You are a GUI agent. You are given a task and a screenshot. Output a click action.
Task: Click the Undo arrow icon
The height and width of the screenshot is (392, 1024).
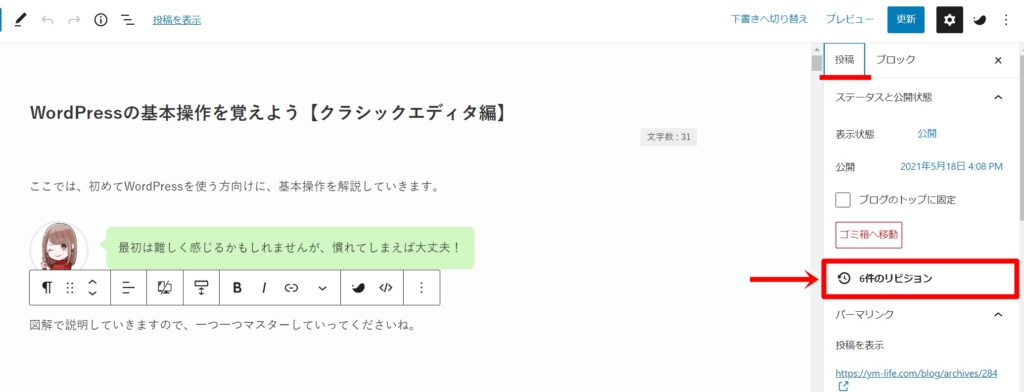pyautogui.click(x=47, y=20)
